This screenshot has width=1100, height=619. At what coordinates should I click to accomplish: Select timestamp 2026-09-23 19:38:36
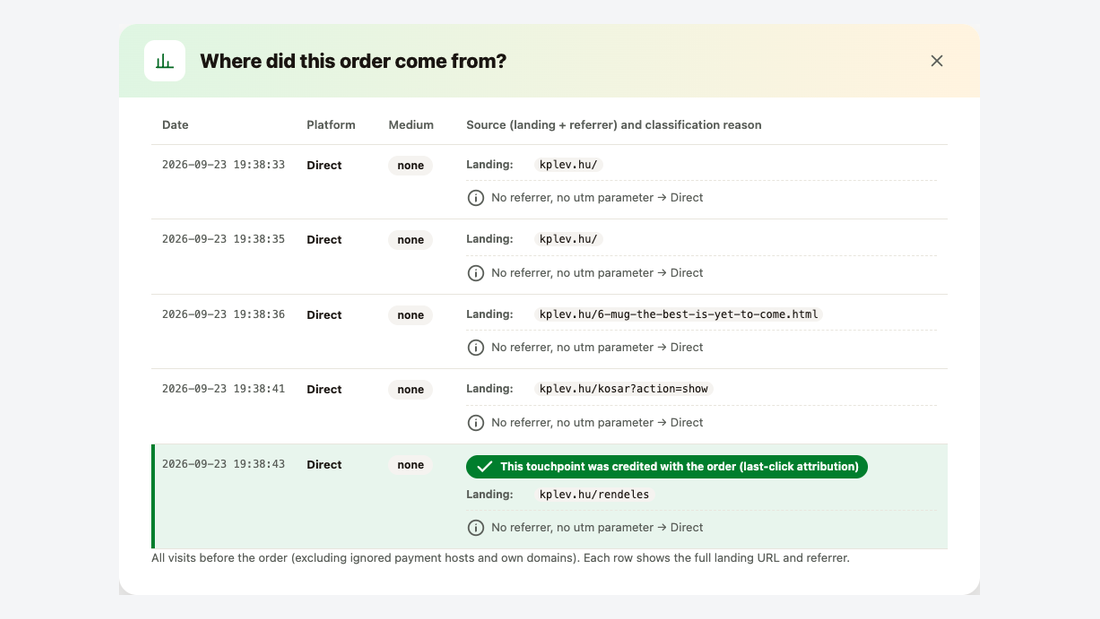(223, 314)
